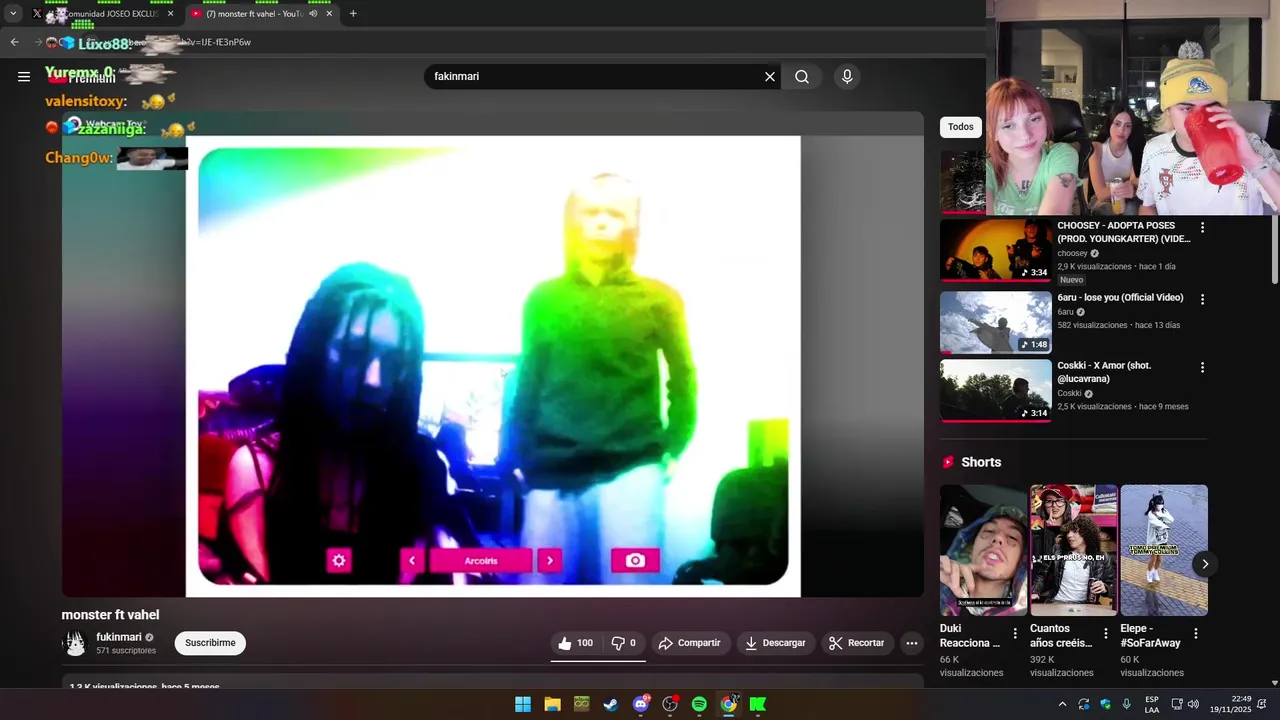
Task: Click the microphone icon in system tray
Action: click(x=1127, y=704)
